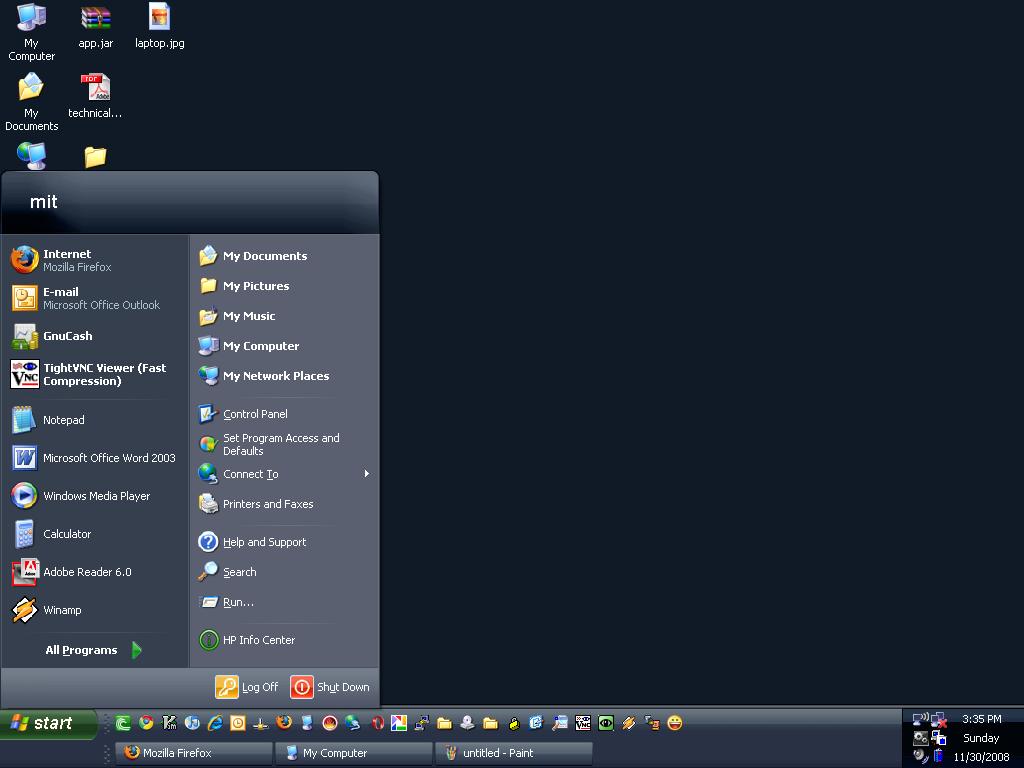Open My Computer from the Start menu
1024x768 pixels.
point(285,346)
